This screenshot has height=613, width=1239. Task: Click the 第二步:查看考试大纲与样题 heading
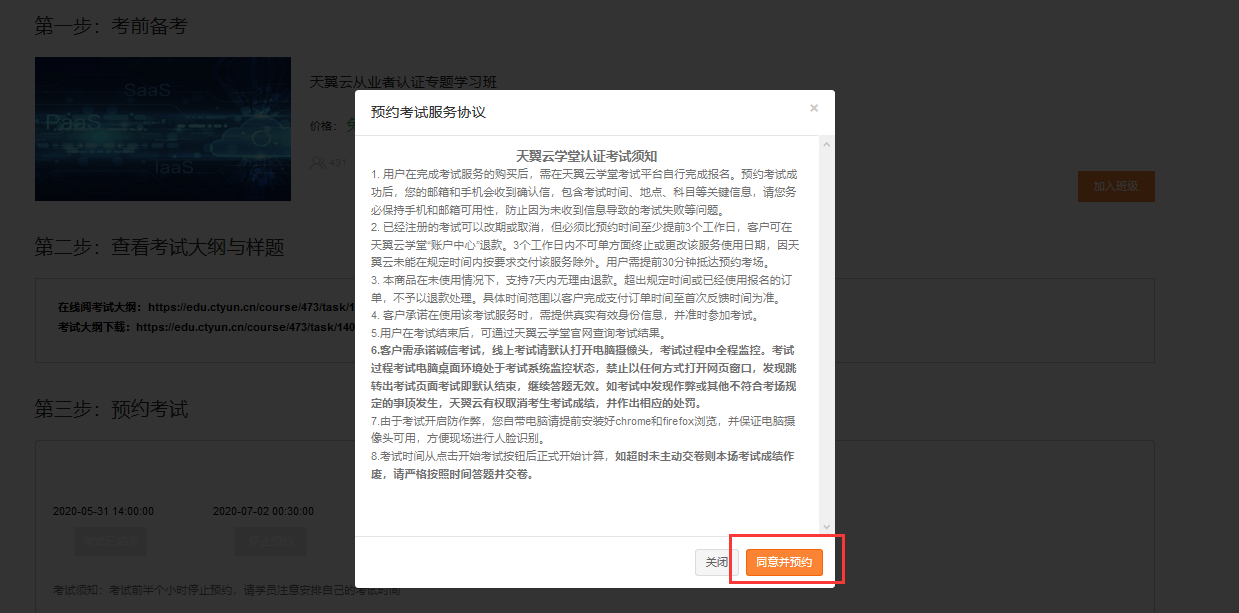coord(159,247)
